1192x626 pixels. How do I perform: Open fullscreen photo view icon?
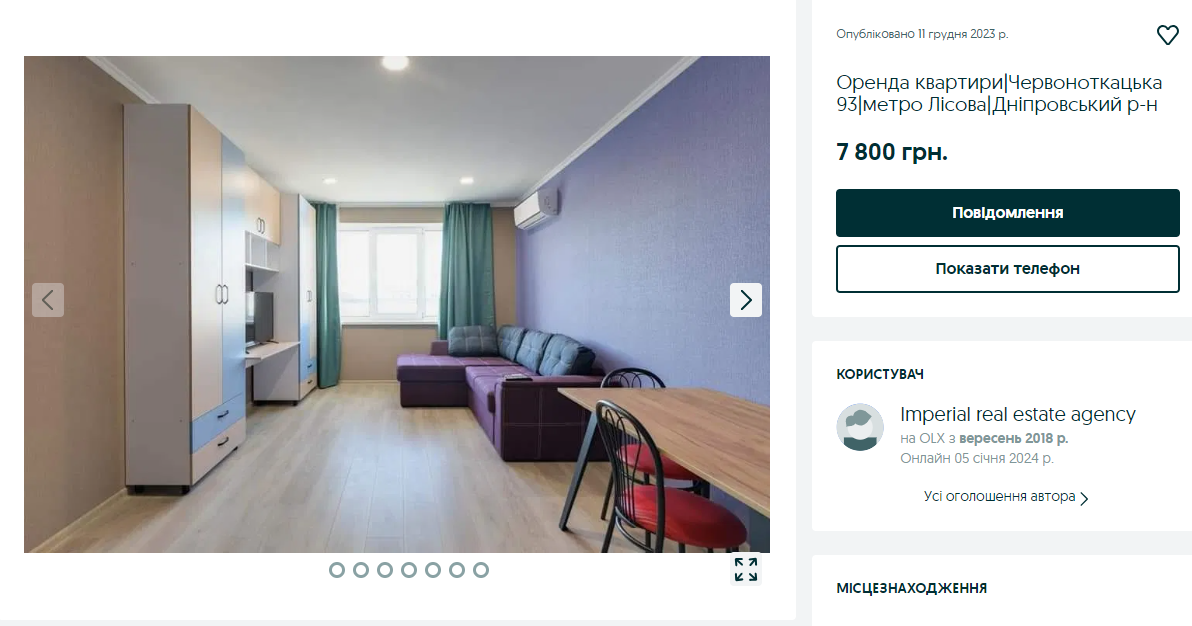point(746,569)
